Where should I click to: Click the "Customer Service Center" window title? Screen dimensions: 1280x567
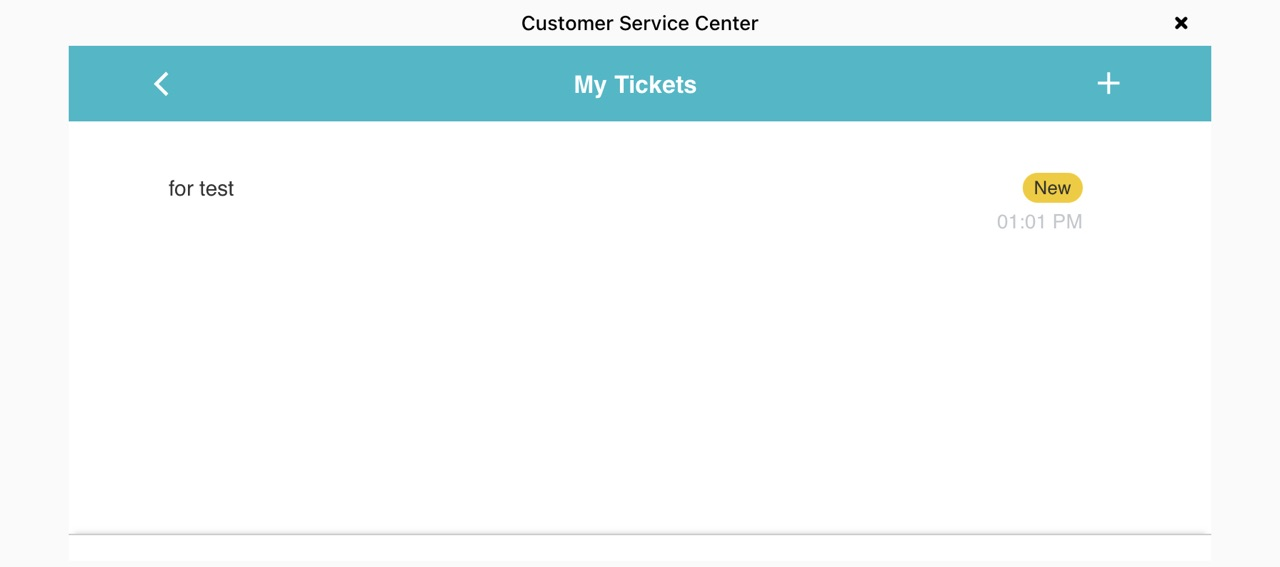tap(639, 23)
